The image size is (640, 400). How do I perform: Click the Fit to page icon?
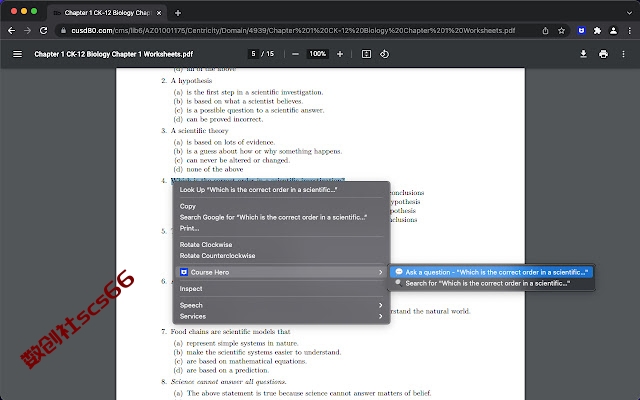pos(367,54)
